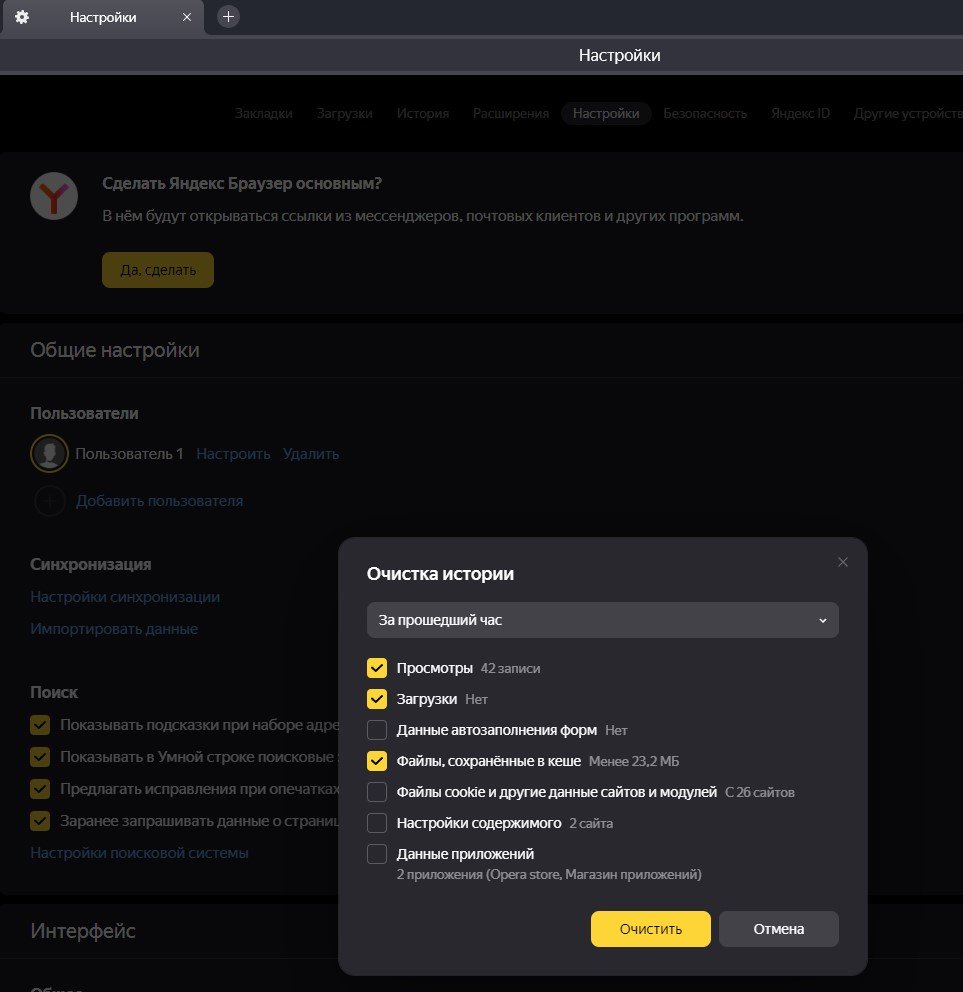963x992 pixels.
Task: Click the Отмена button
Action: [778, 929]
